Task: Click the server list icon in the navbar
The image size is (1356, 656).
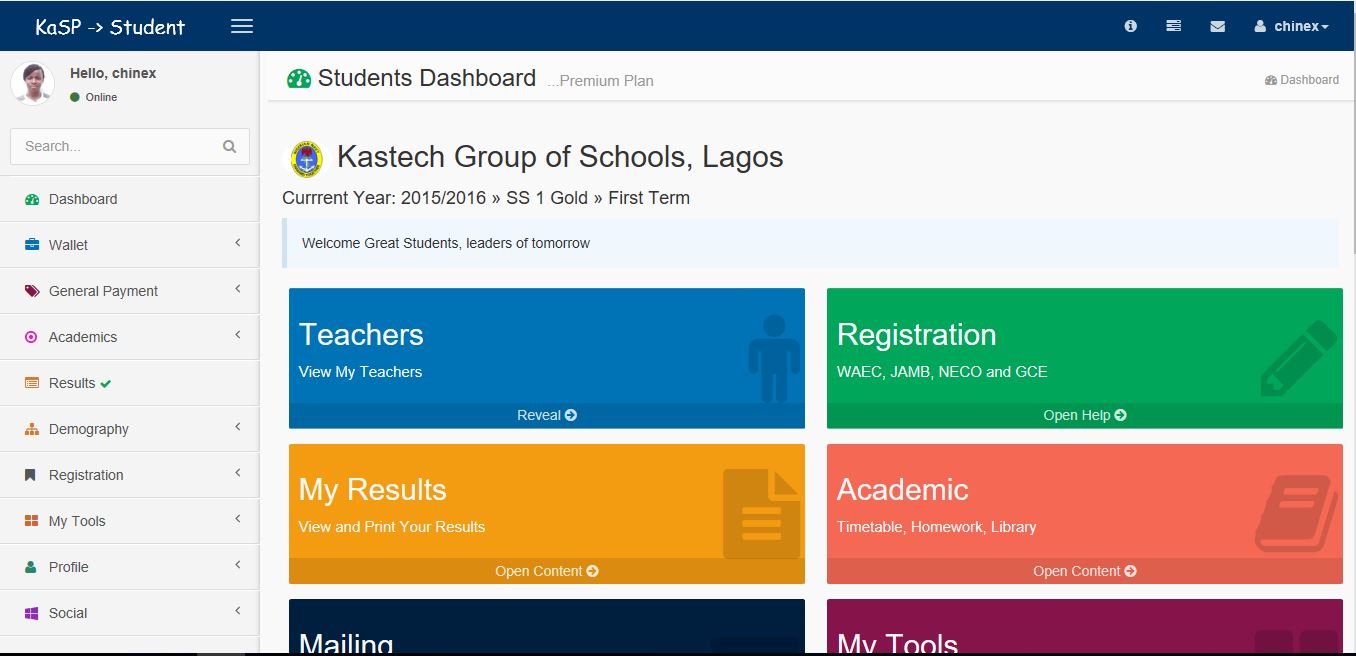Action: (x=1173, y=25)
